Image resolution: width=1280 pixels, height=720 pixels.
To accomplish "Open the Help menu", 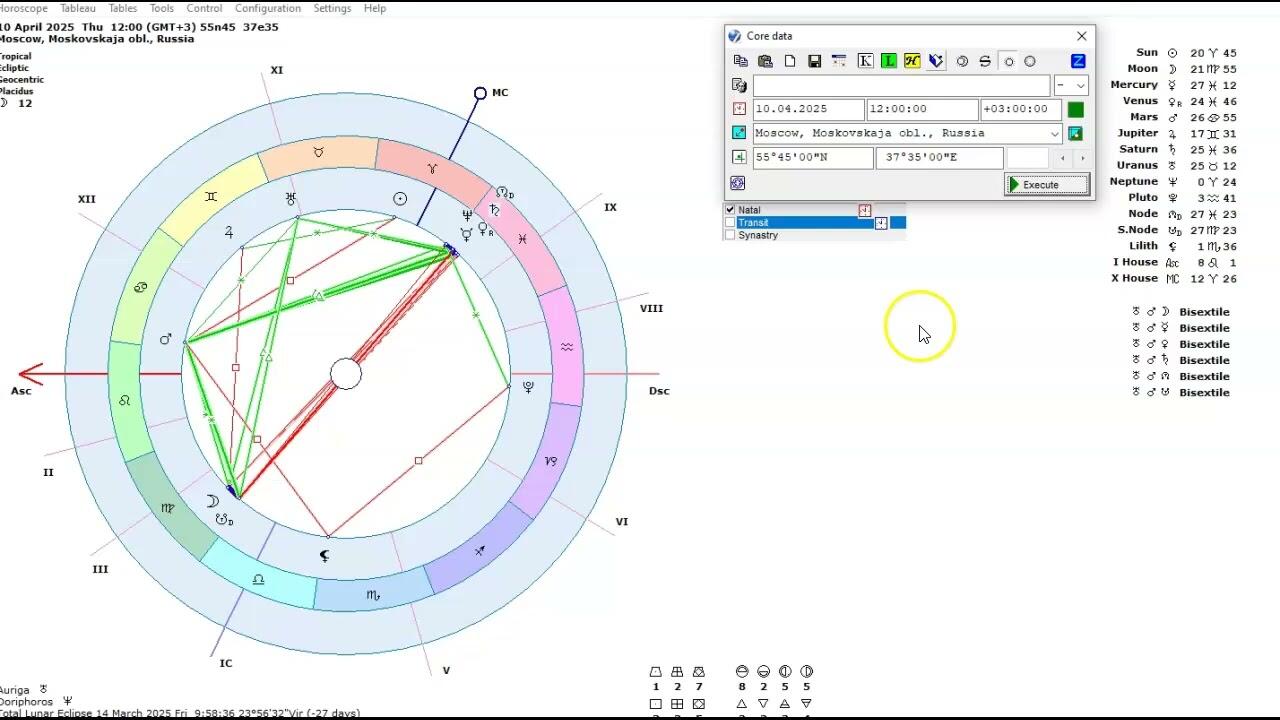I will coord(375,8).
